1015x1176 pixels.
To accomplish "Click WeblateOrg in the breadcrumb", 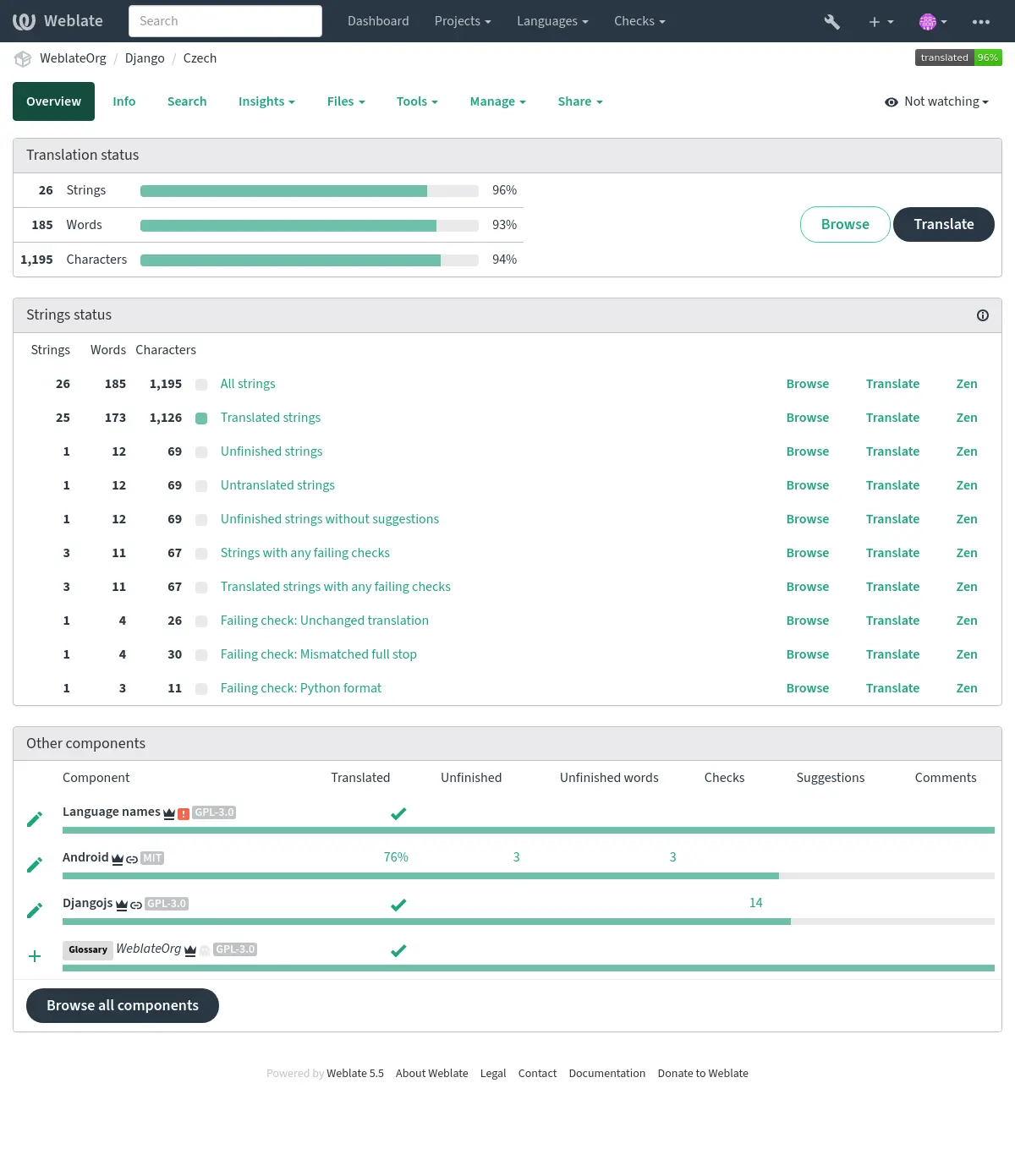I will pyautogui.click(x=73, y=58).
